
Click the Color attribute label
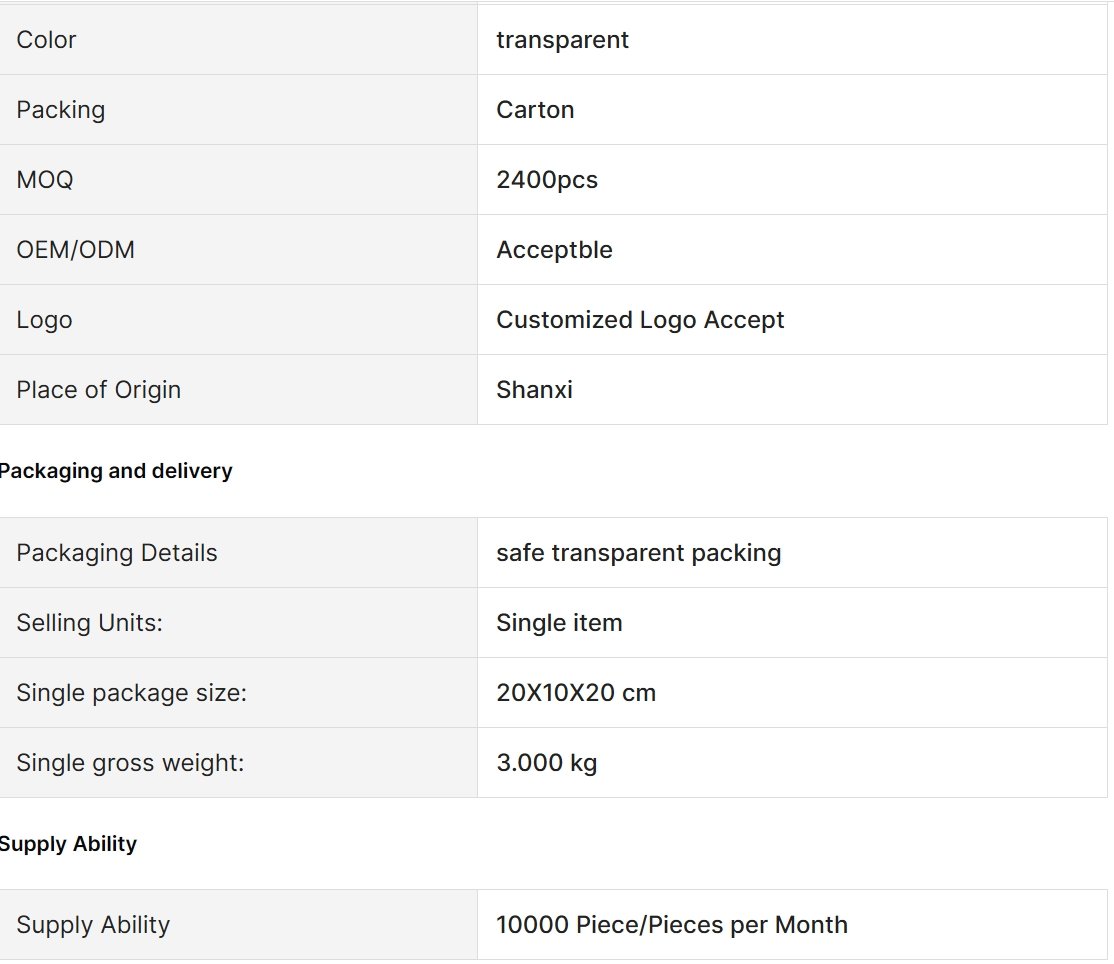(x=46, y=40)
